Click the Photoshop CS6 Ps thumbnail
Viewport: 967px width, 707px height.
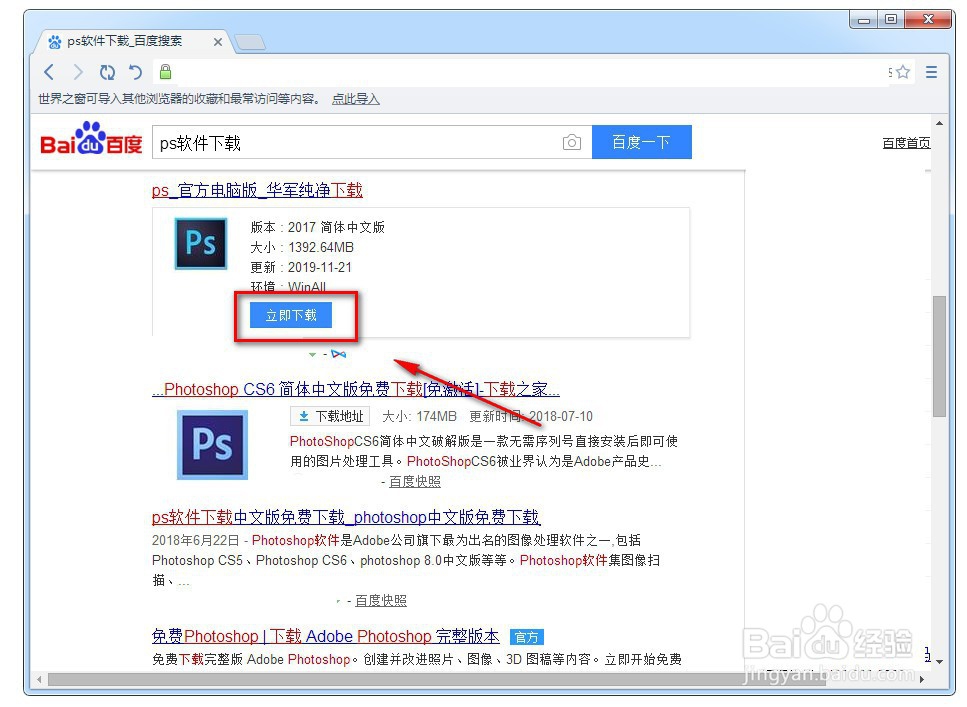213,445
